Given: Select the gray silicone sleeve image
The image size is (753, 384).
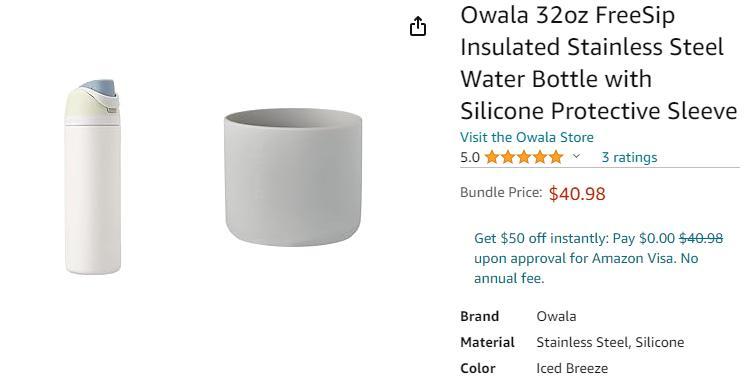Looking at the screenshot, I should click(292, 178).
